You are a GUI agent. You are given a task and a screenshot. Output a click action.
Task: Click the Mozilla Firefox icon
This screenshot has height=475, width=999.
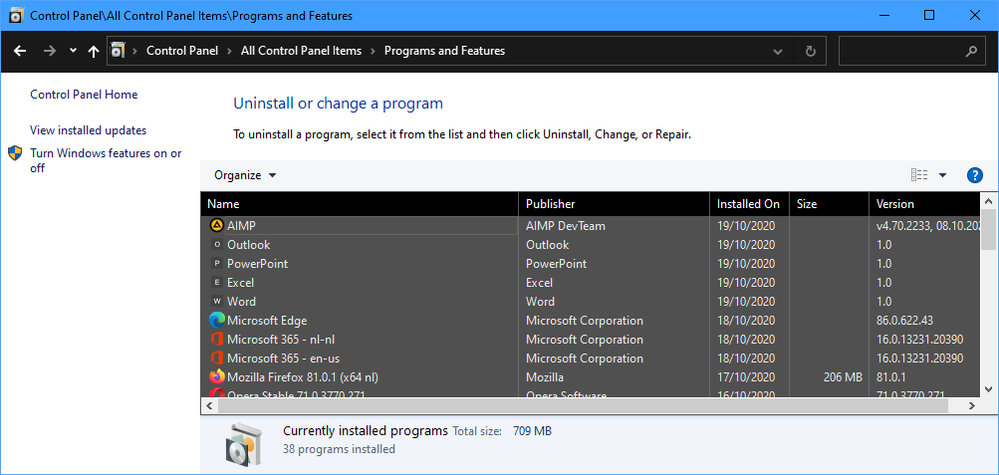pos(217,377)
